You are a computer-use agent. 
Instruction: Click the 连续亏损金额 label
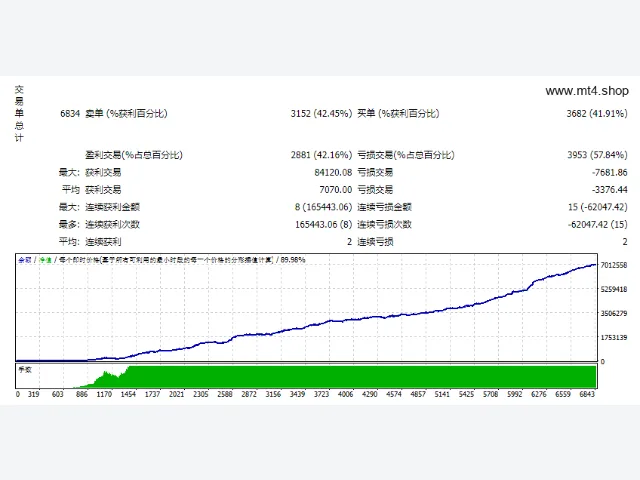point(384,207)
